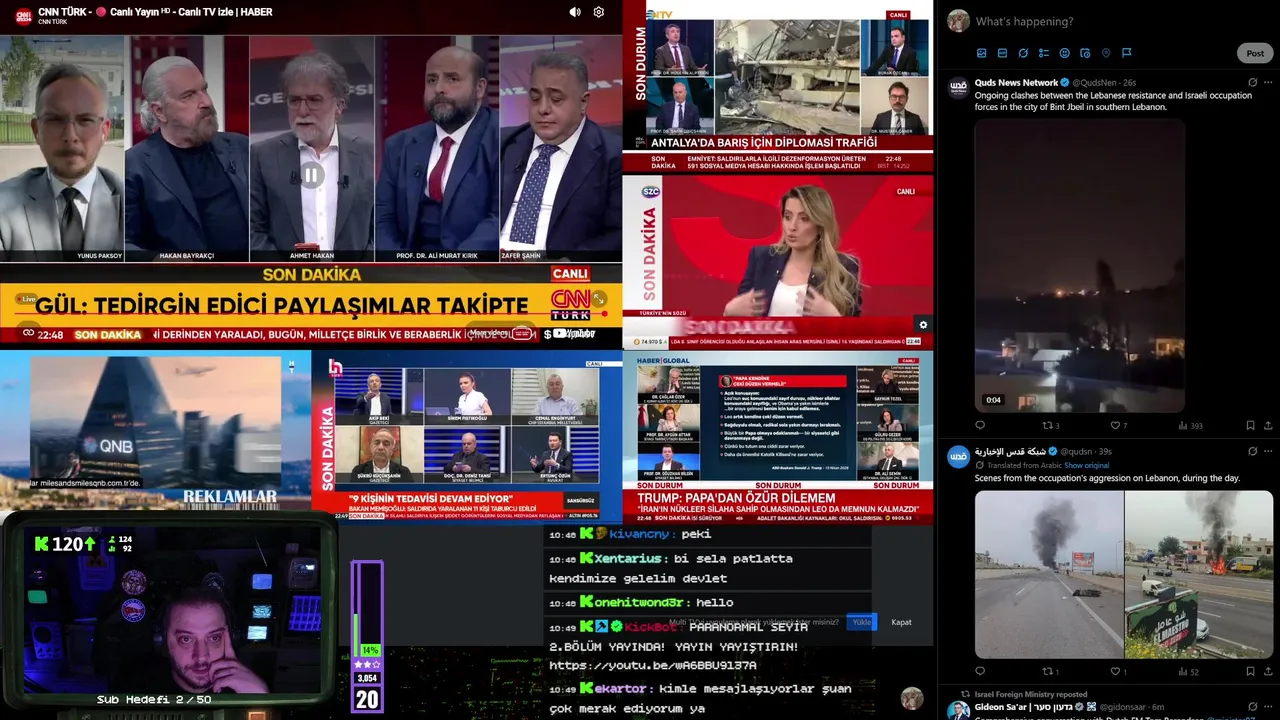This screenshot has height=720, width=1280.
Task: View analytics of 393 views post
Action: [1190, 425]
